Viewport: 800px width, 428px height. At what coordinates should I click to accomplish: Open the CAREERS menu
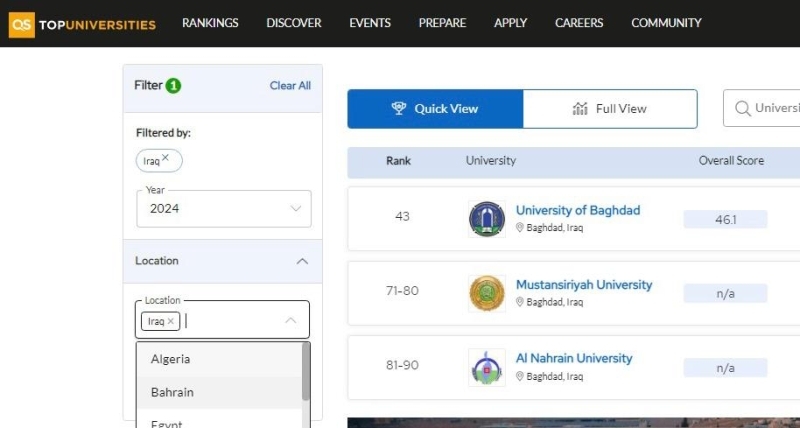point(579,23)
